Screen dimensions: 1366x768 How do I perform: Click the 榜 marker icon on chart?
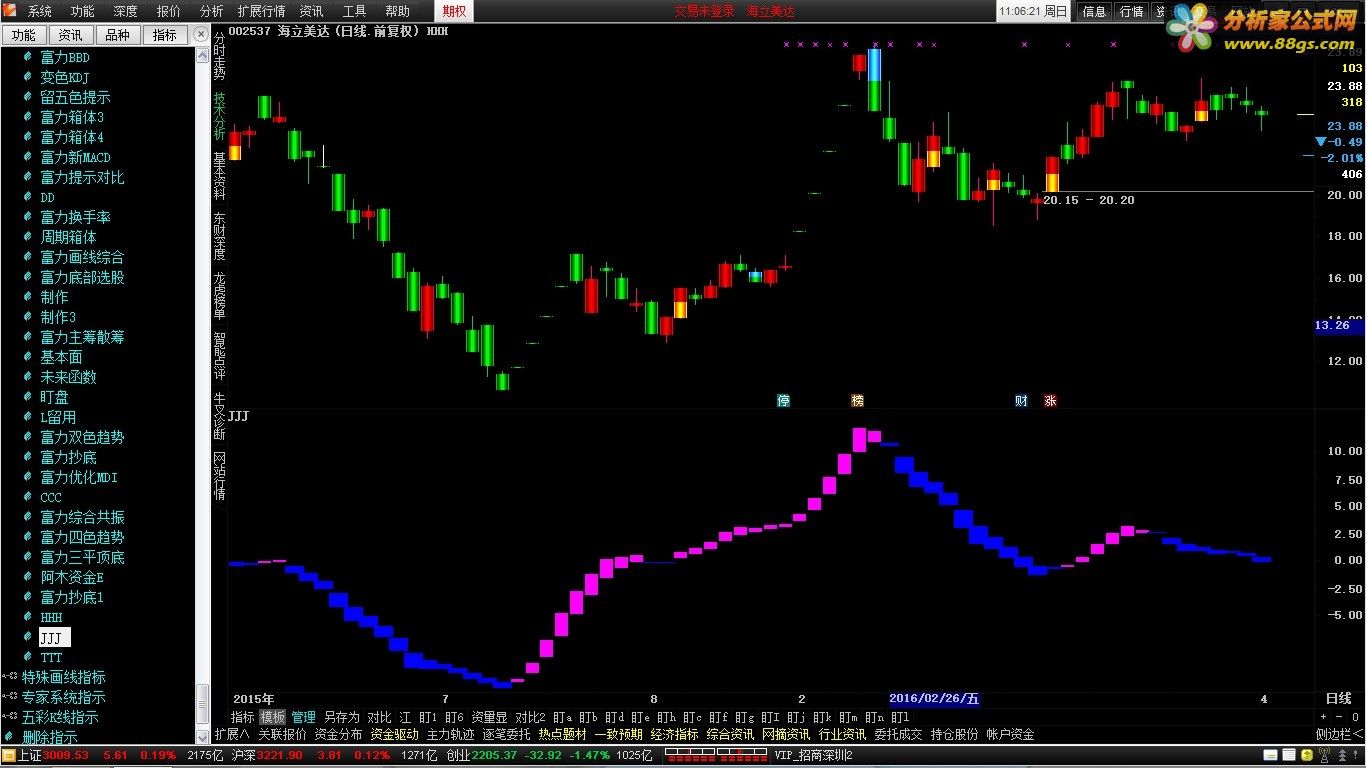(857, 400)
